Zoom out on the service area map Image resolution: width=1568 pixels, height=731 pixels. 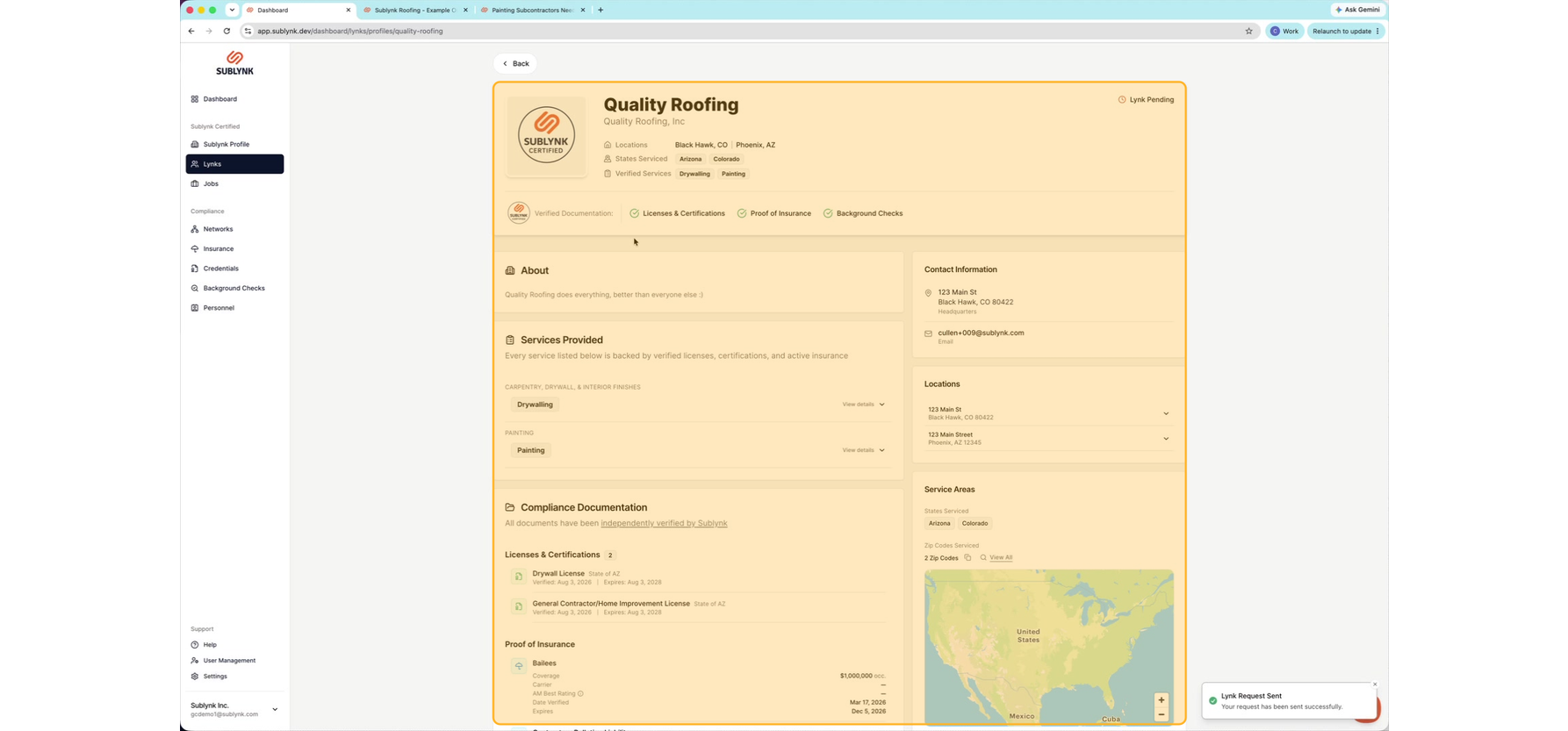point(1161,714)
